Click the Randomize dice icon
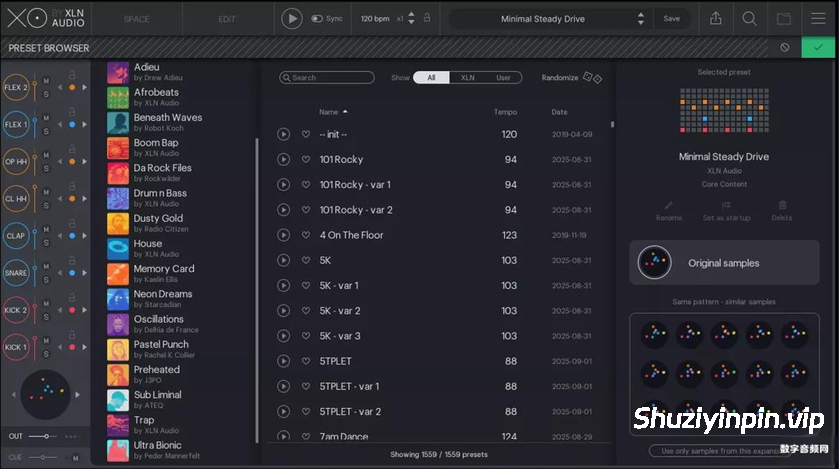Image resolution: width=839 pixels, height=469 pixels. click(592, 78)
